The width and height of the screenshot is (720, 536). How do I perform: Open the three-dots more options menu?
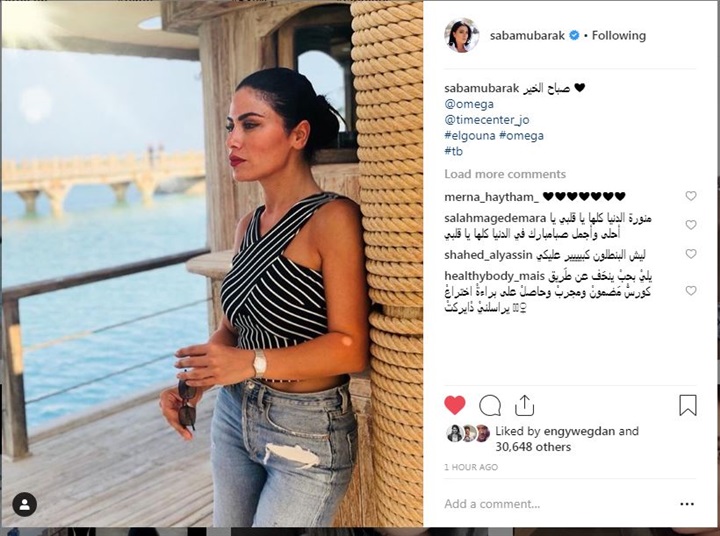(x=686, y=504)
